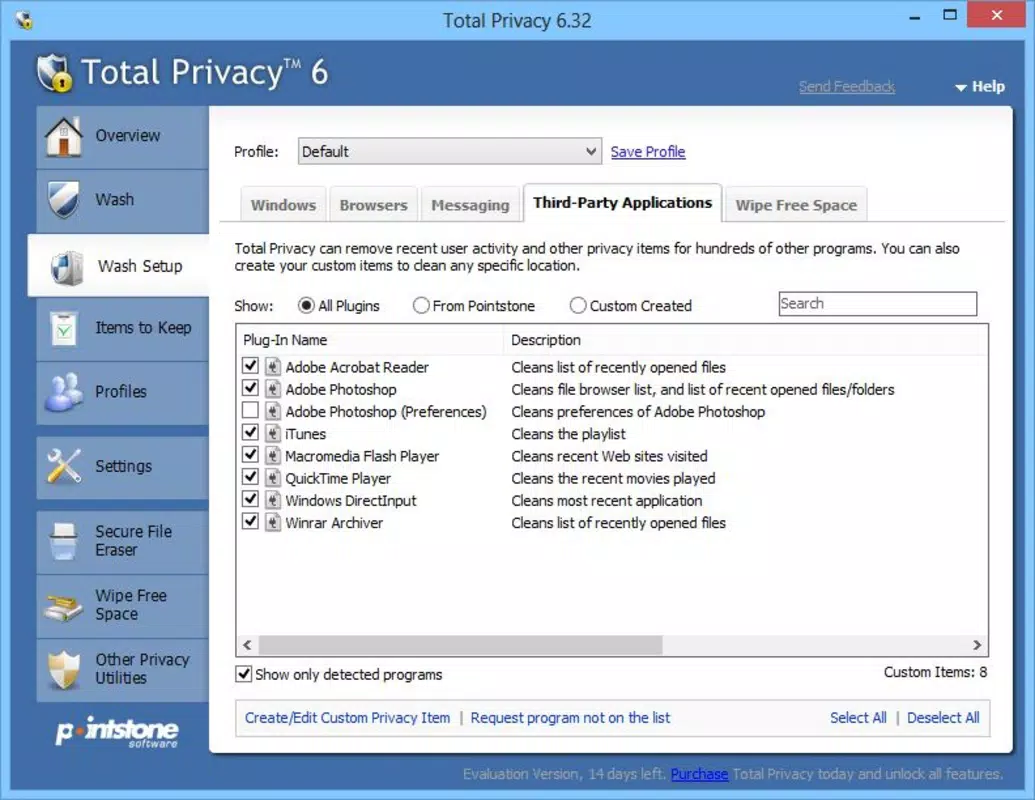This screenshot has height=800, width=1035.
Task: Open the Profile dropdown list
Action: (450, 151)
